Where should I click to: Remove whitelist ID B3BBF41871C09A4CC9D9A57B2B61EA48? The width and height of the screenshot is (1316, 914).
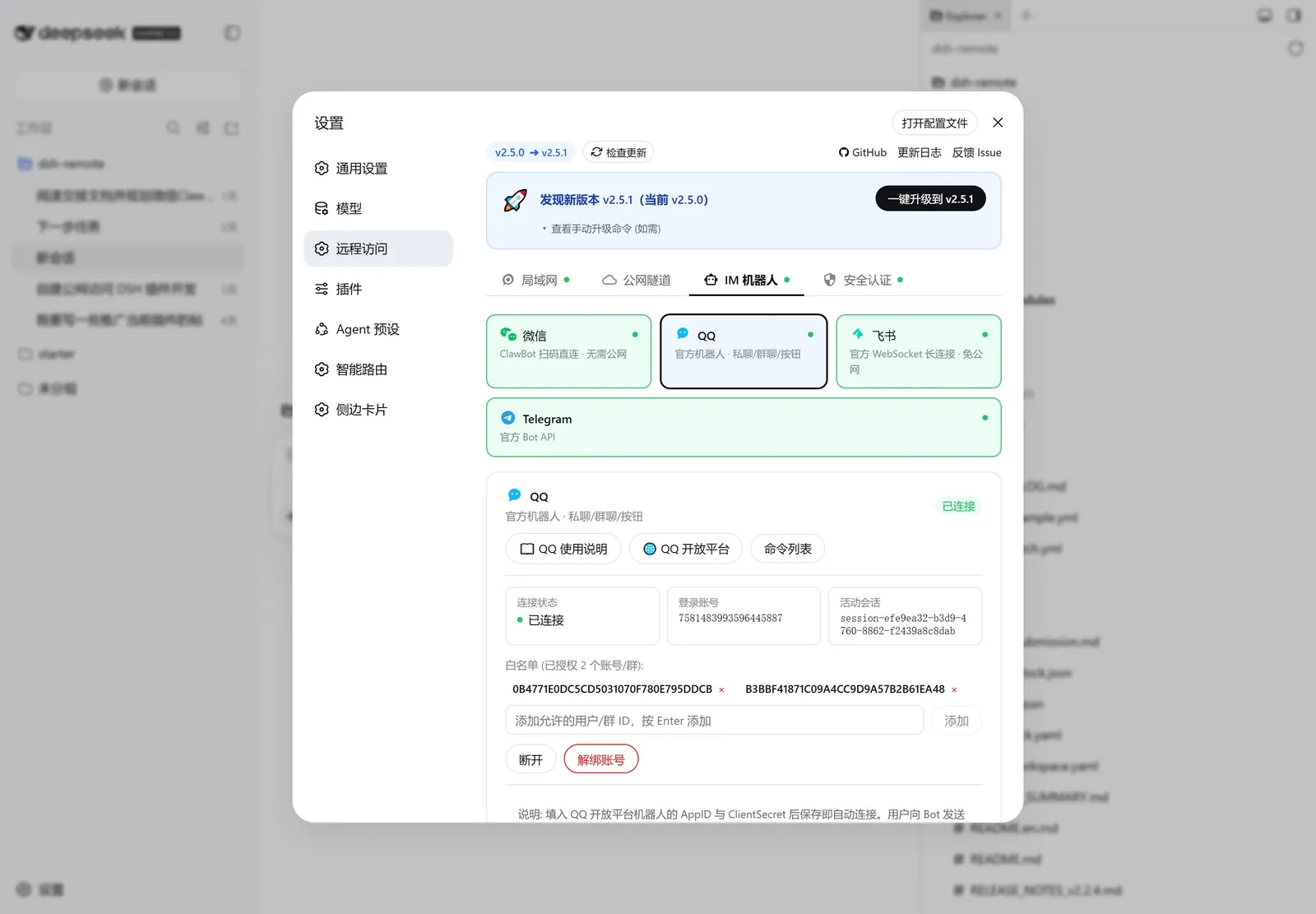(954, 690)
